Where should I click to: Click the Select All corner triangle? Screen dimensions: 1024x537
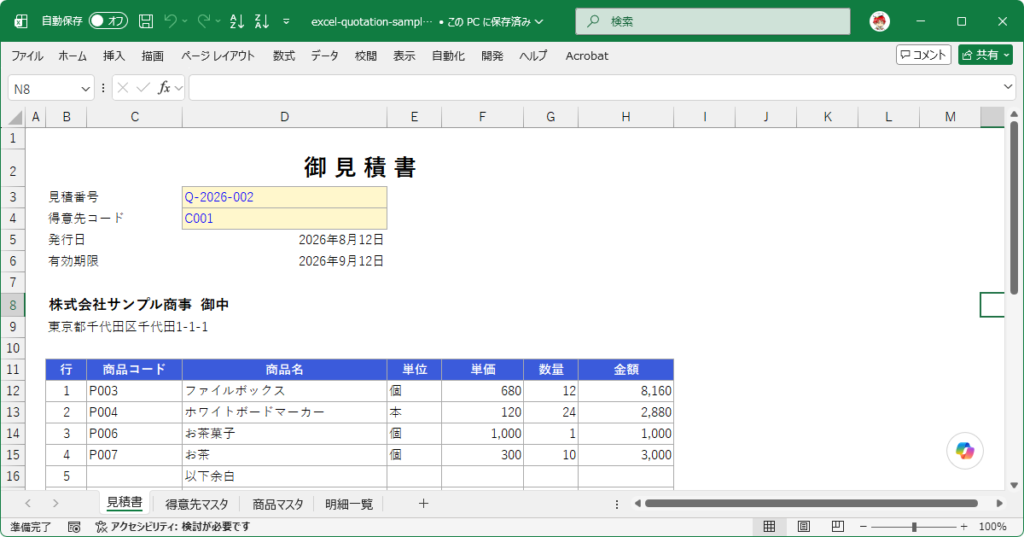pos(14,118)
